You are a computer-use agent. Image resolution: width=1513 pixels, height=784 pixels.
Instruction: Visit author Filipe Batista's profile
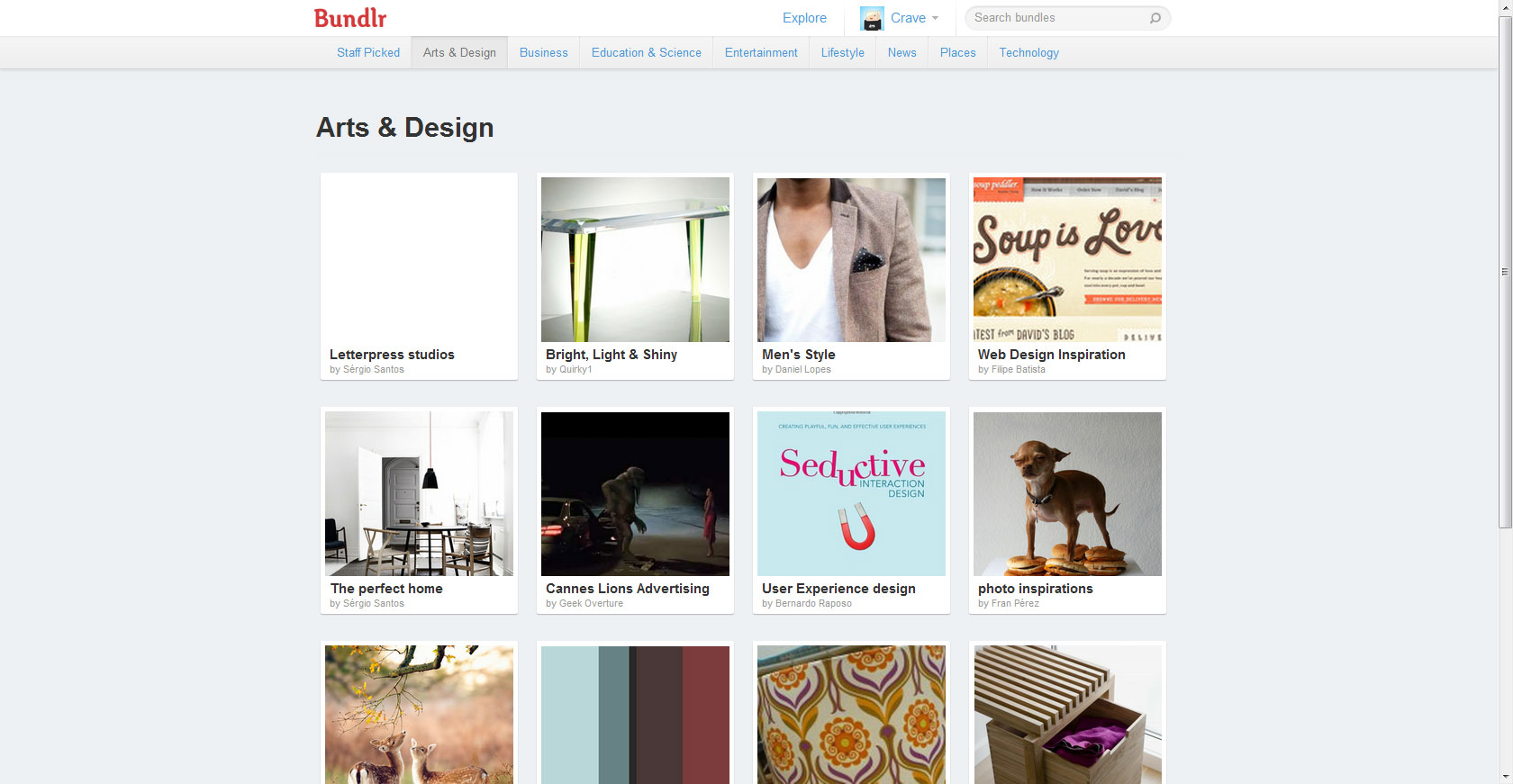click(1019, 370)
